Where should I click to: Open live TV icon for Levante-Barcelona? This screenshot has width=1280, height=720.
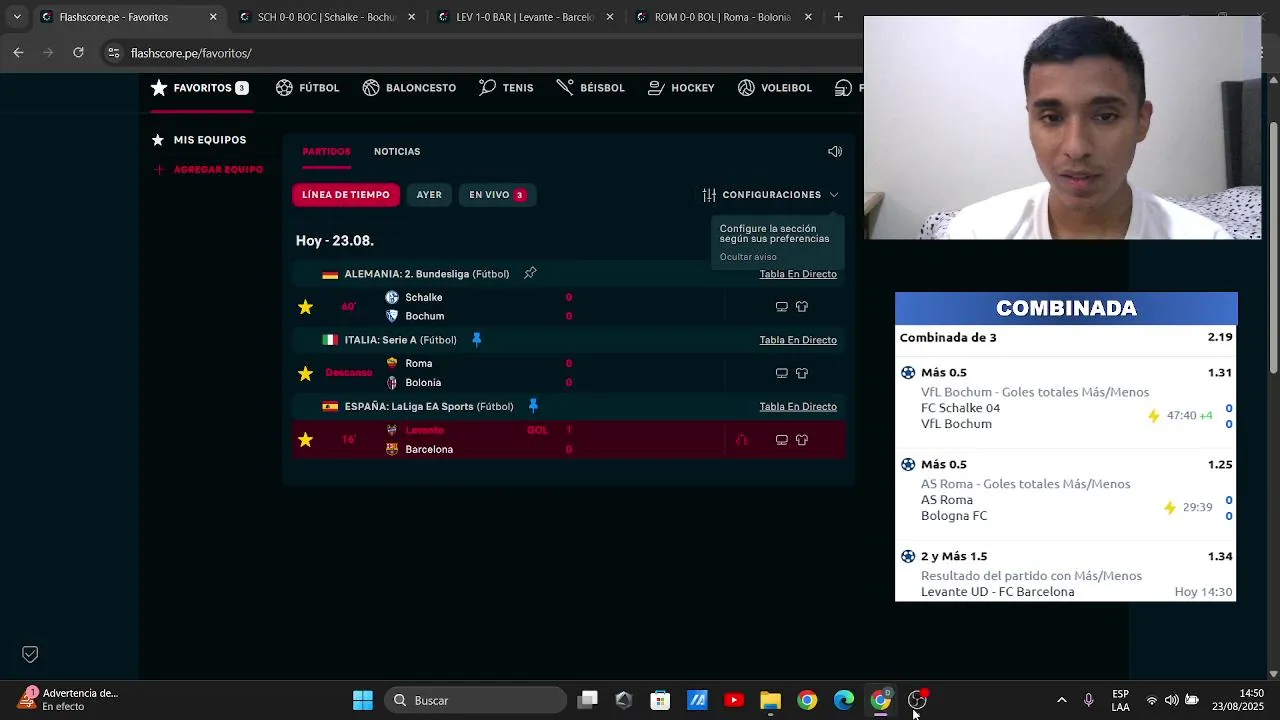[782, 440]
